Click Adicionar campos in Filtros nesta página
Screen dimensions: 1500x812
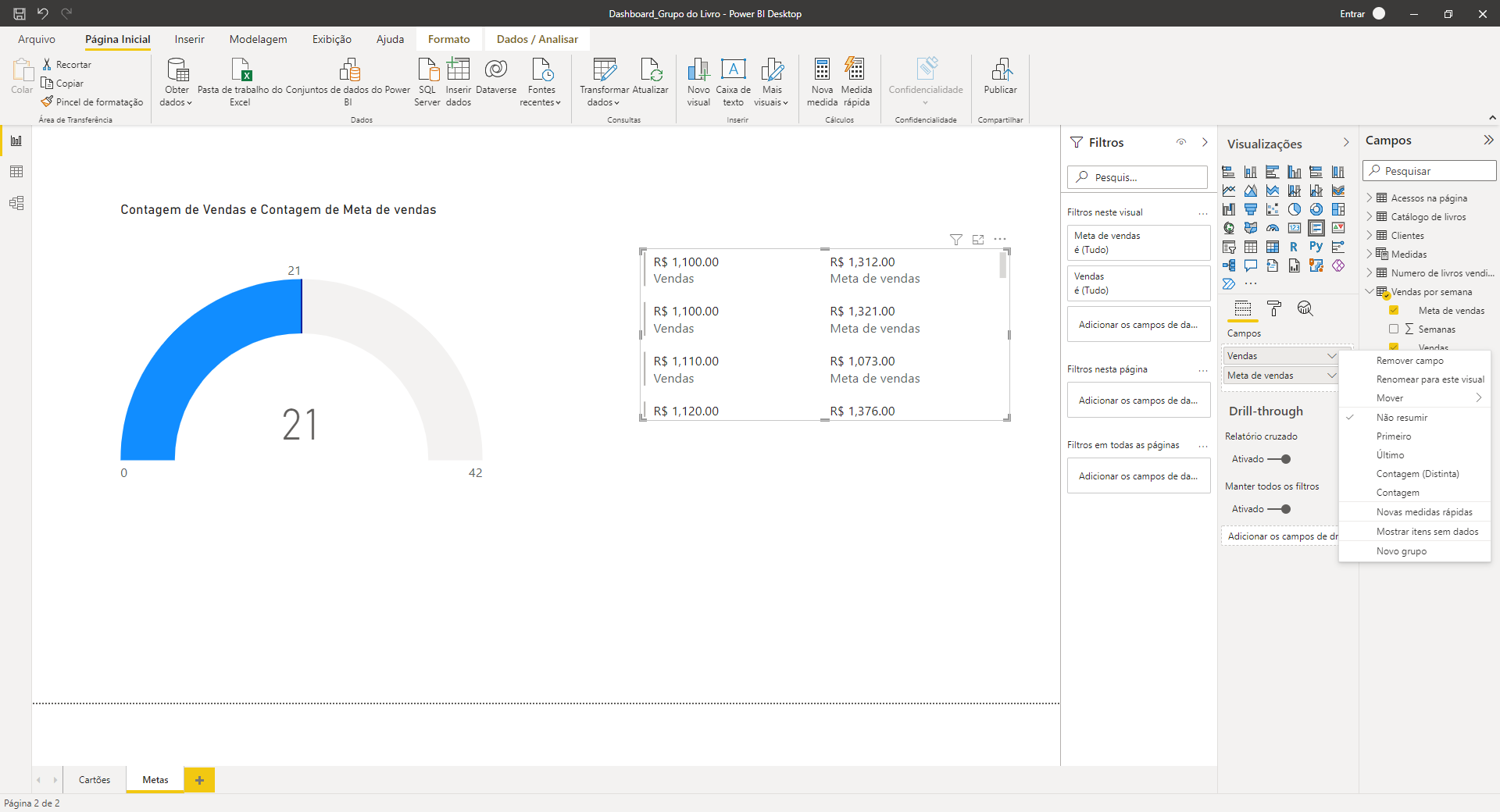[x=1138, y=401]
